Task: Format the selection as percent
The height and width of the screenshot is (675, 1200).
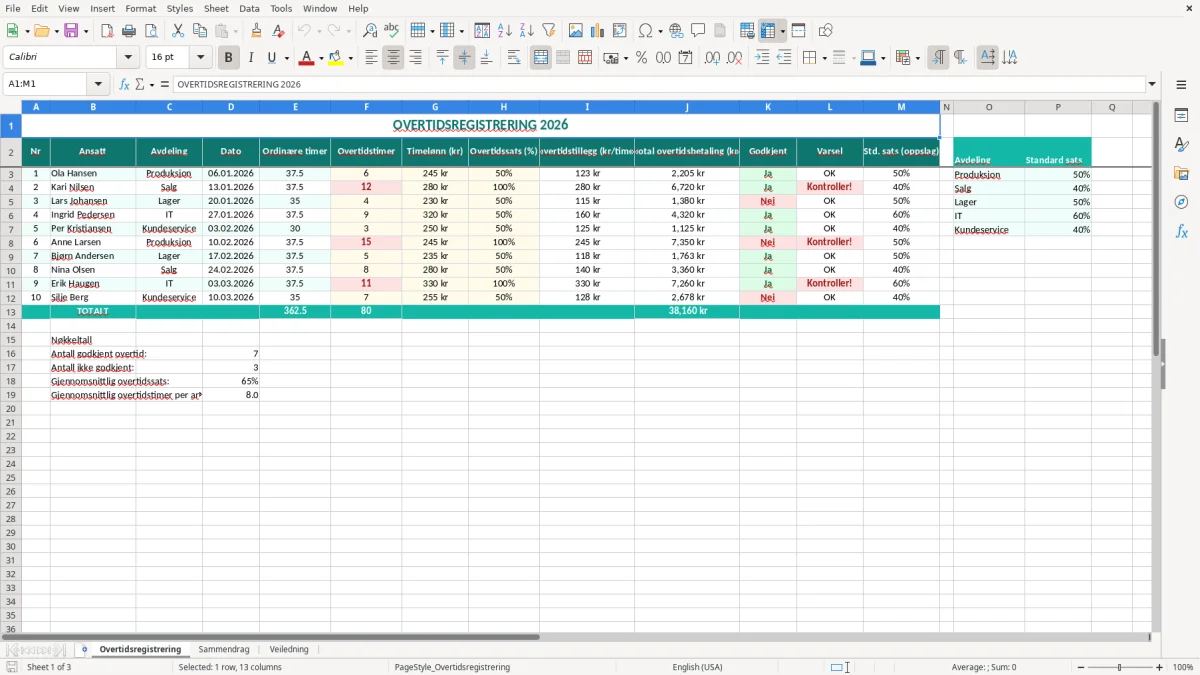Action: (641, 58)
